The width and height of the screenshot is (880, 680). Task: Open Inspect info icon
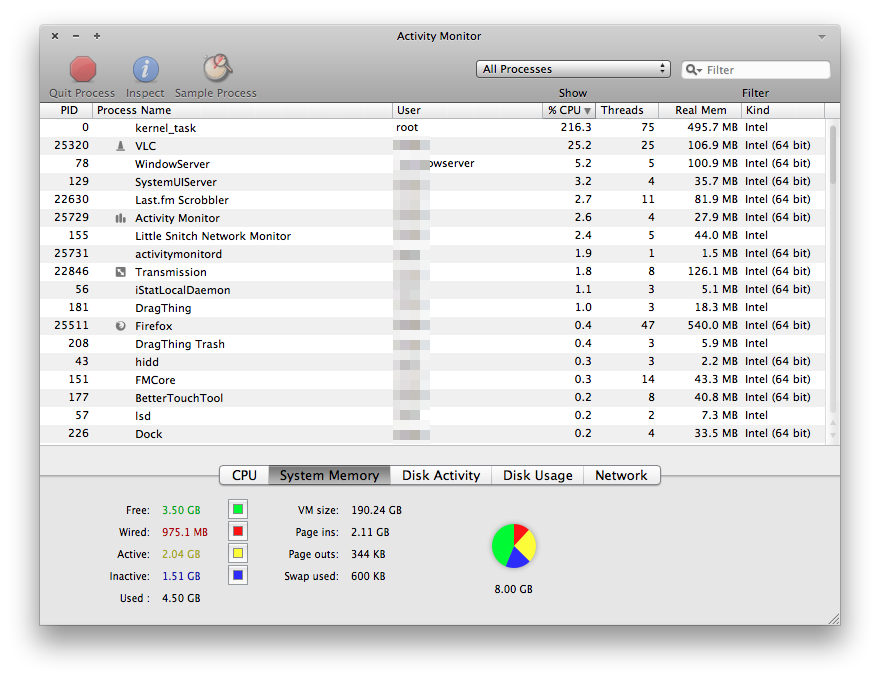tap(145, 70)
